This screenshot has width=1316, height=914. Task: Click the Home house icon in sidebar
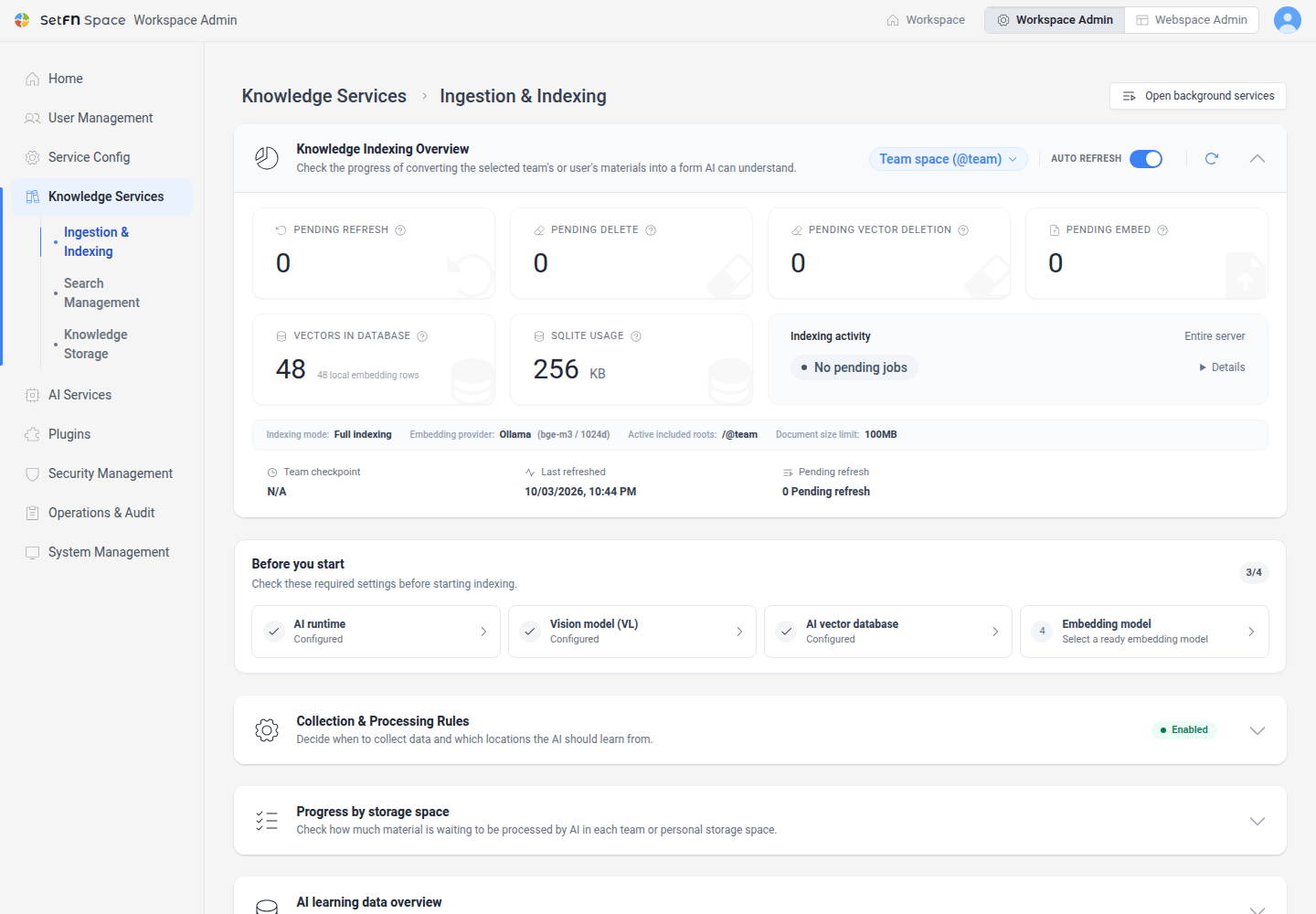click(33, 79)
